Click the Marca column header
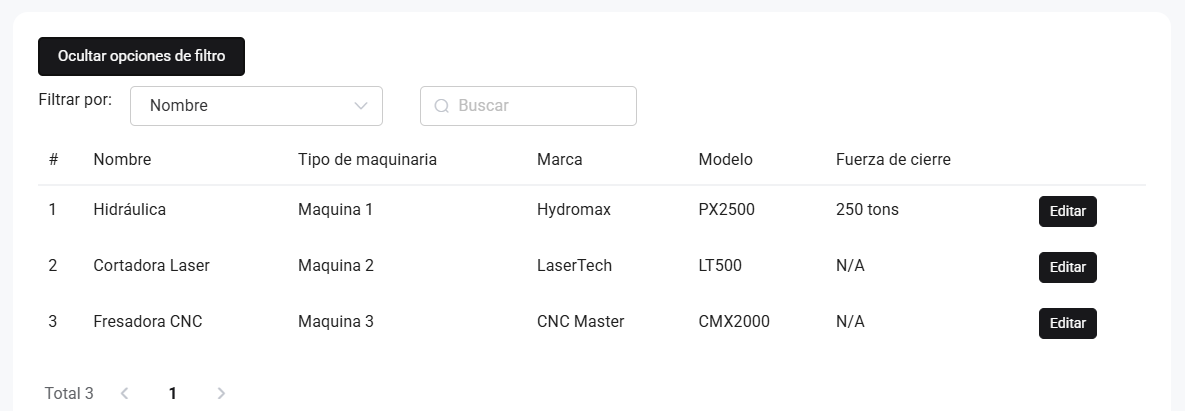 [559, 159]
